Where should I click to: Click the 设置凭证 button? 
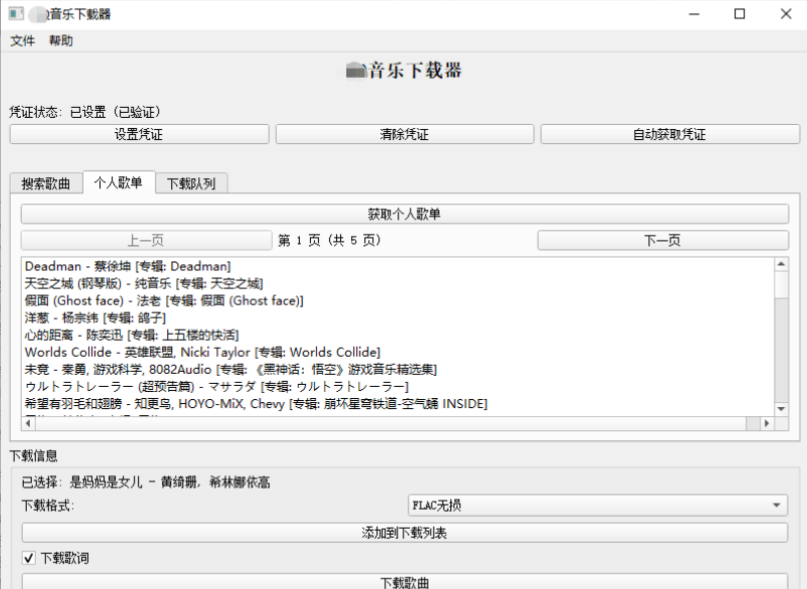pyautogui.click(x=139, y=135)
